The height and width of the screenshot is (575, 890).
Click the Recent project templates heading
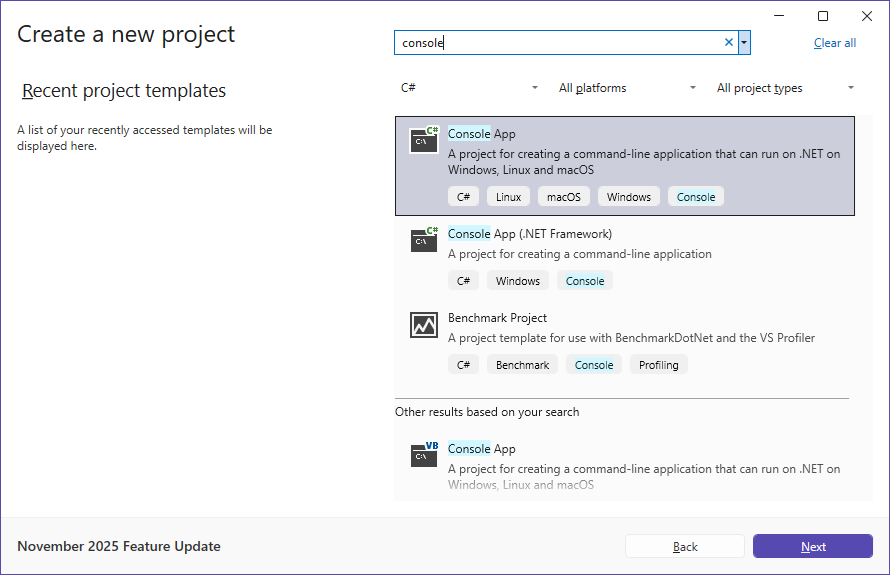[x=124, y=91]
